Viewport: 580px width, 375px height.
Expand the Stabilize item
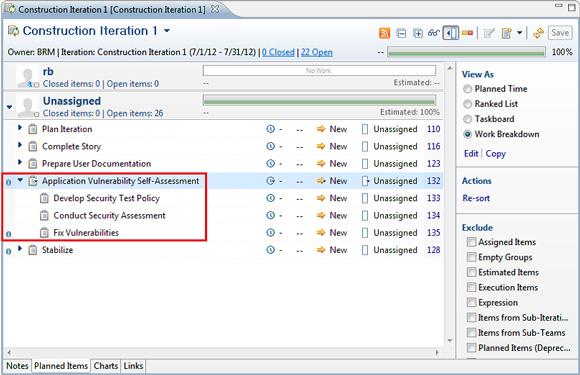point(20,249)
